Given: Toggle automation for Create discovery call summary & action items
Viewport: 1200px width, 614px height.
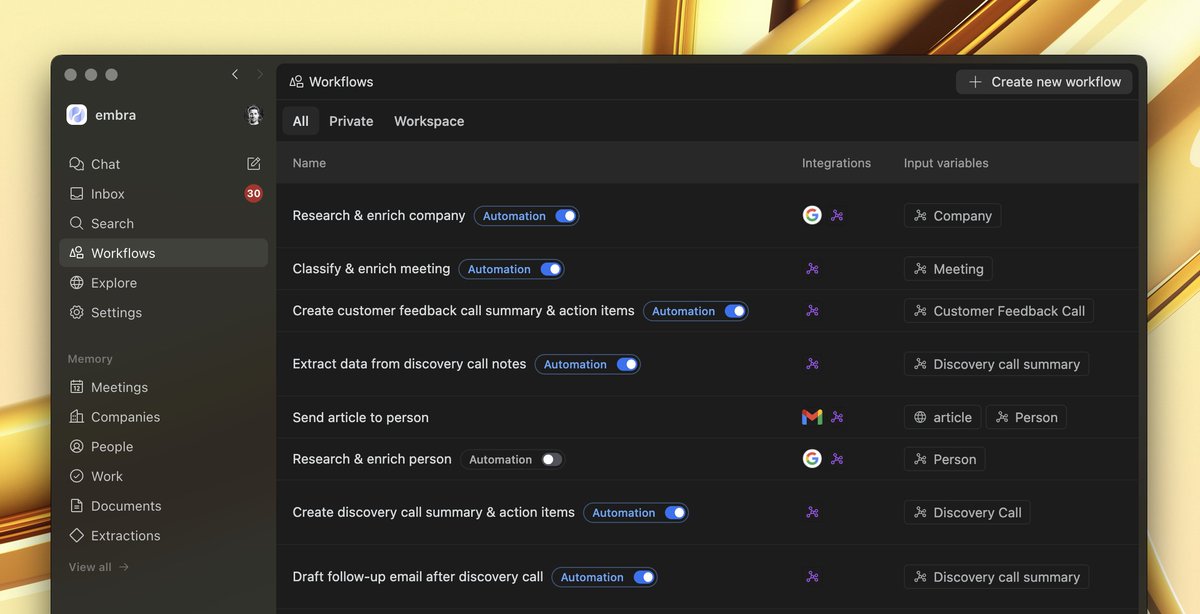Looking at the screenshot, I should click(675, 513).
